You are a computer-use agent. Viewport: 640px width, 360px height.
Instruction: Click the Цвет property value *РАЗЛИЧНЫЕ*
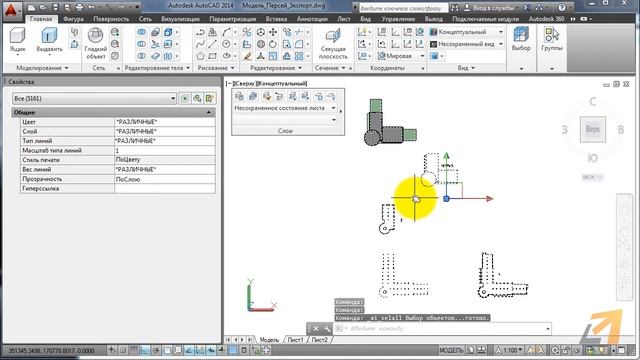[x=164, y=122]
